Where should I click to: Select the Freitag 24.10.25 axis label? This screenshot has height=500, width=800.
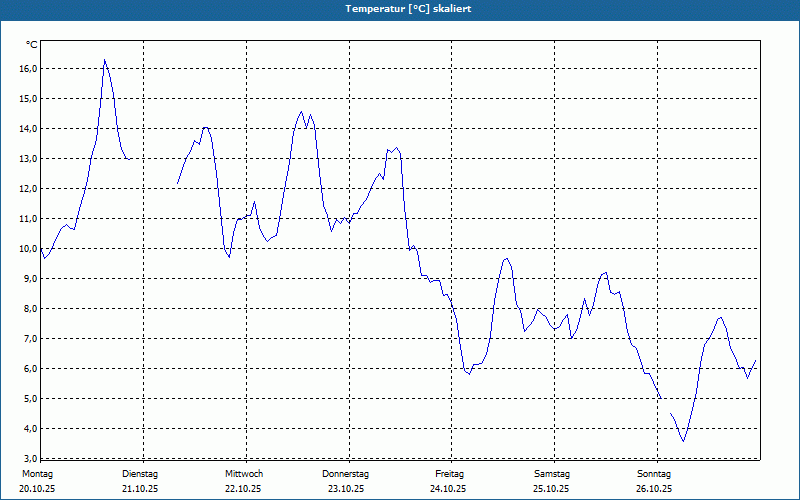click(448, 481)
